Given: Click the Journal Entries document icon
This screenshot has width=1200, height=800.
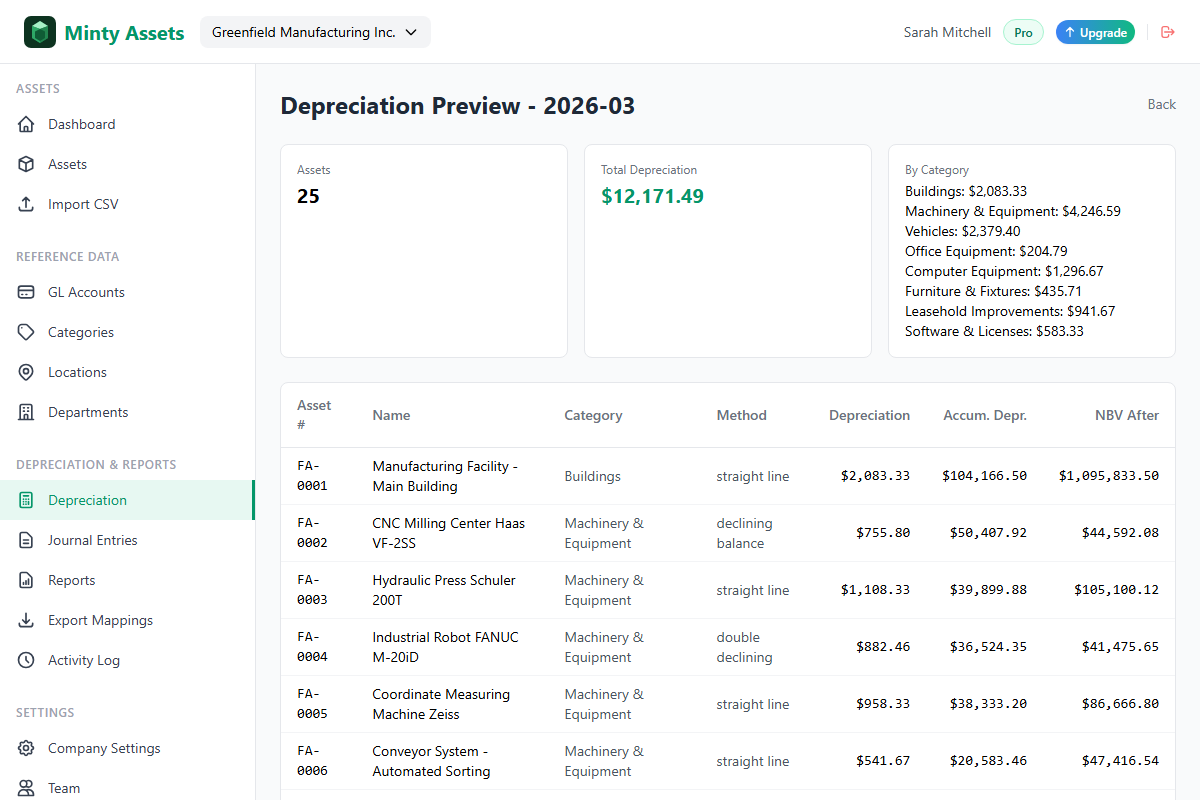Looking at the screenshot, I should (x=27, y=540).
